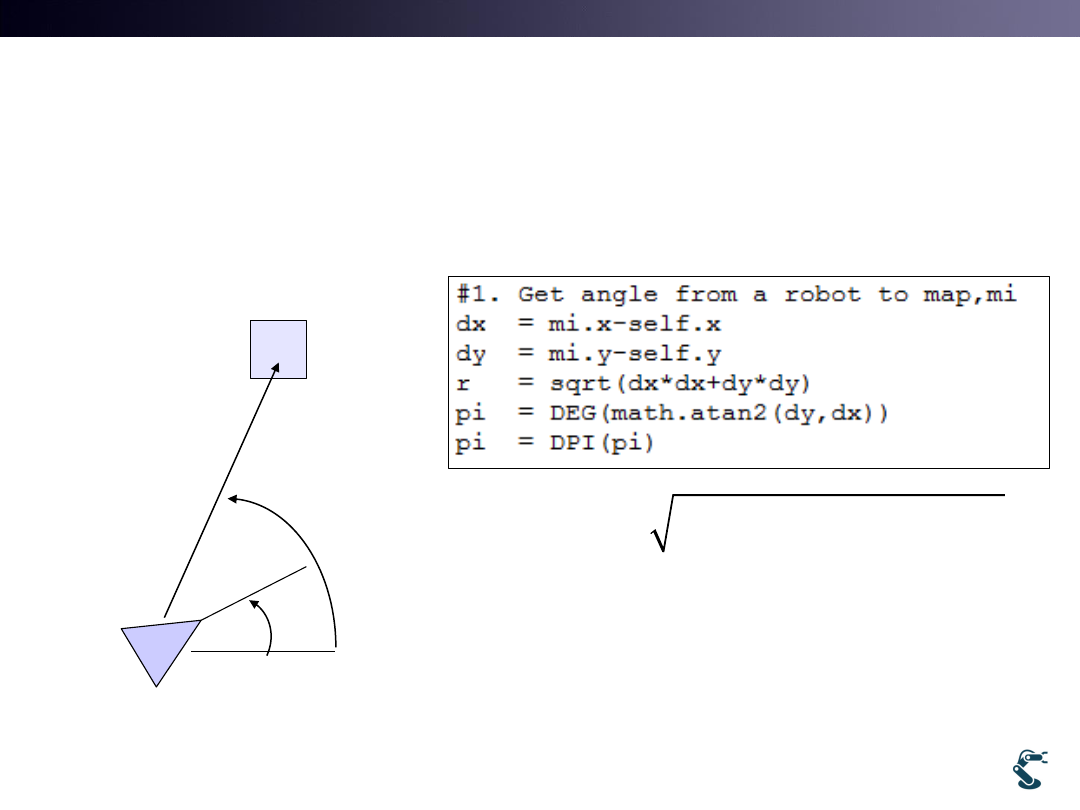1080x810 pixels.
Task: Select the short heading line from the triangle
Action: (x=253, y=594)
